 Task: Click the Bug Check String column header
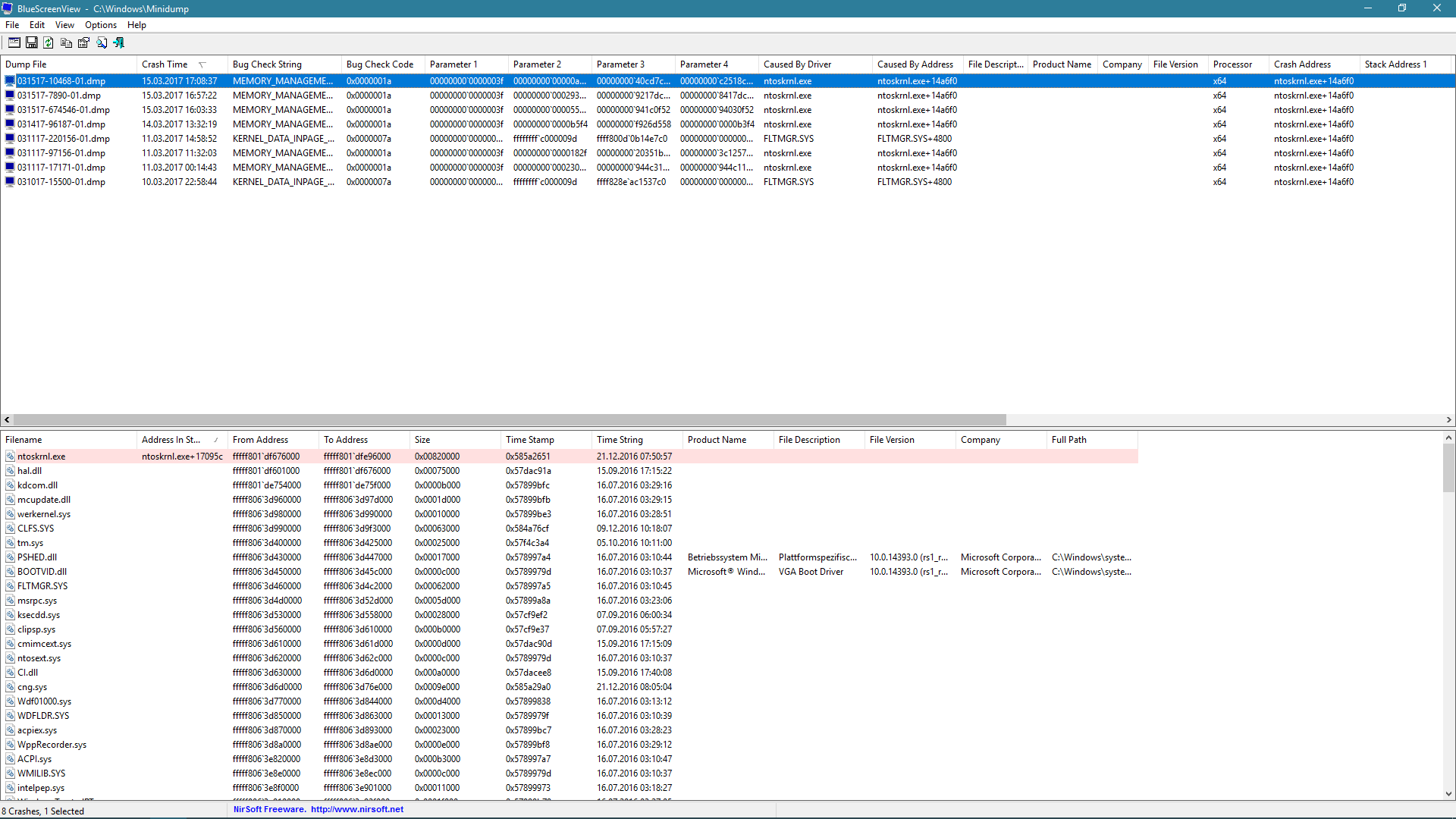tap(267, 64)
